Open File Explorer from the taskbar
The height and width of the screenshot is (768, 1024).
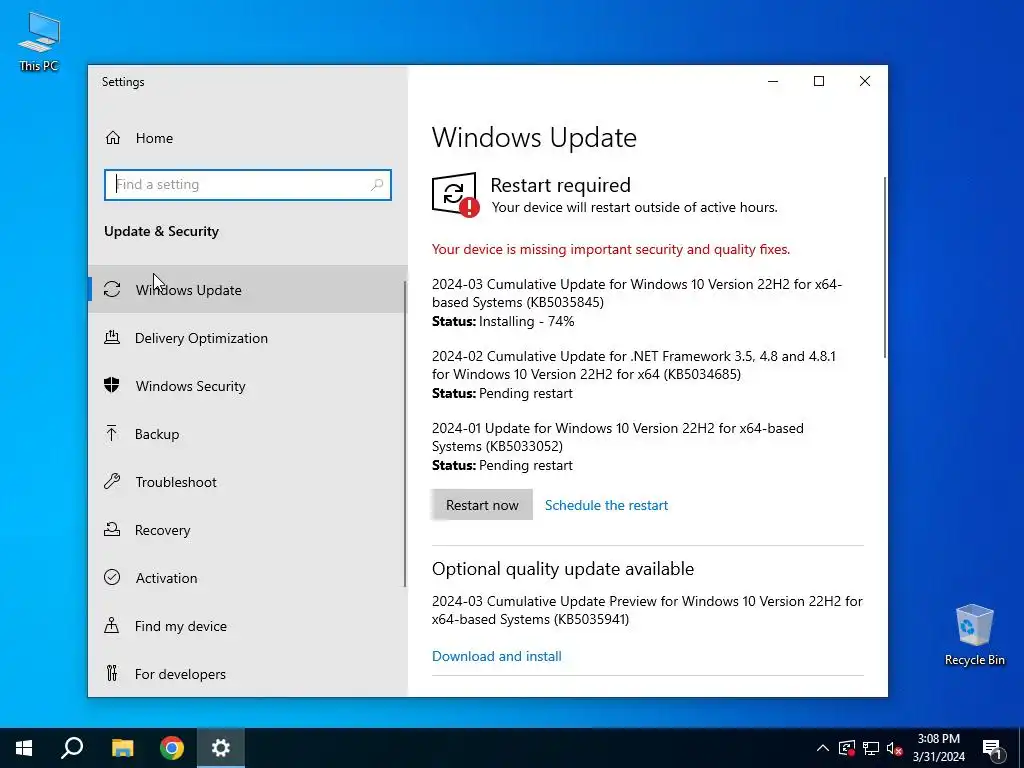pos(122,748)
